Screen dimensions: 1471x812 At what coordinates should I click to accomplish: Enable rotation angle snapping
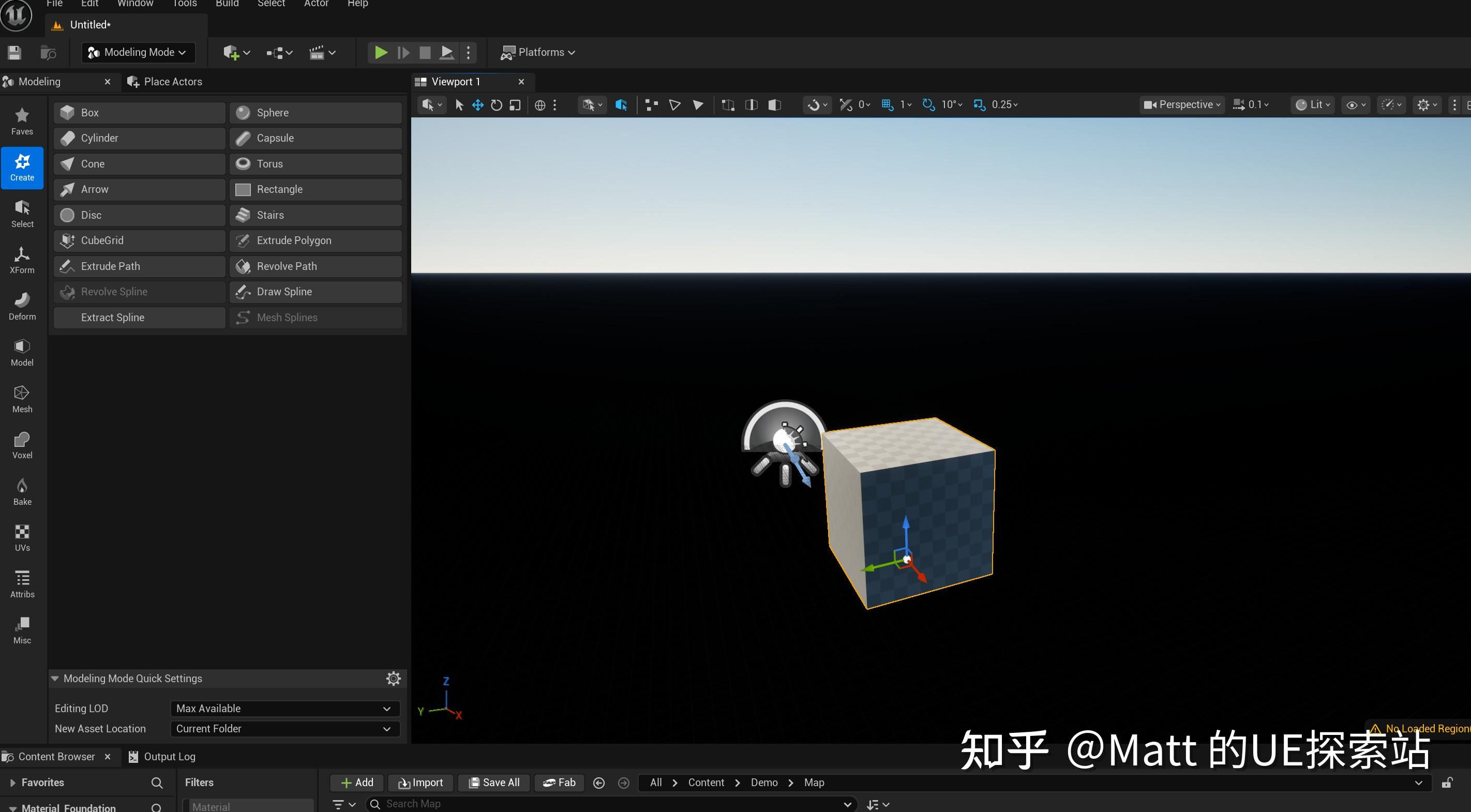coord(928,104)
